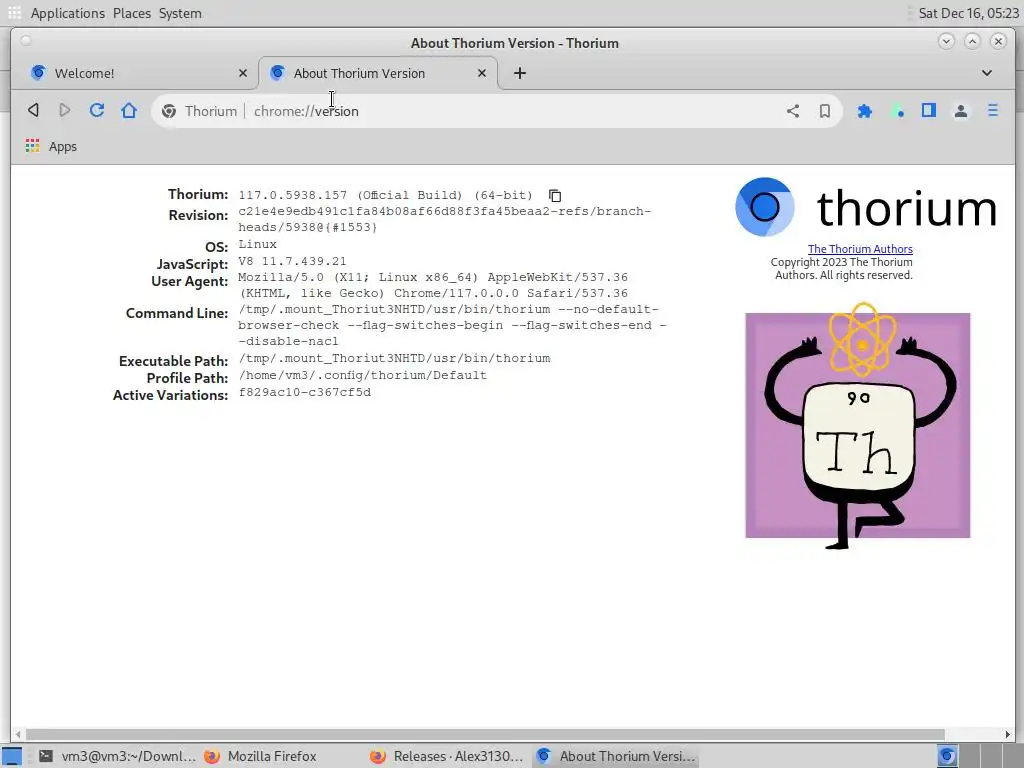This screenshot has width=1024, height=768.
Task: Open the Apps shortcut in the bookmarks bar
Action: 51,146
